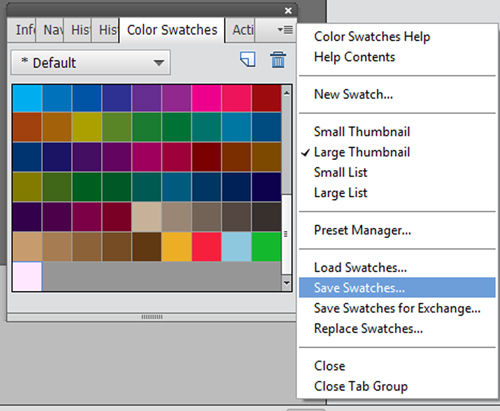Choose Load Swatches...
Viewport: 500px width, 411px height.
pyautogui.click(x=360, y=268)
